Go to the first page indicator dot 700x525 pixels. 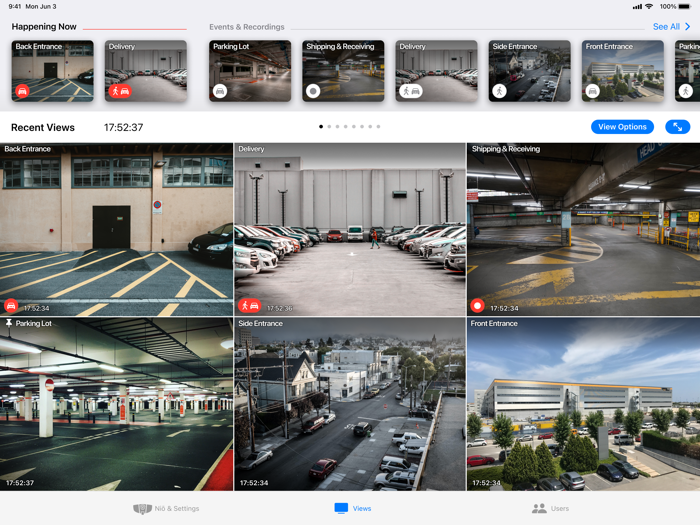tap(321, 127)
